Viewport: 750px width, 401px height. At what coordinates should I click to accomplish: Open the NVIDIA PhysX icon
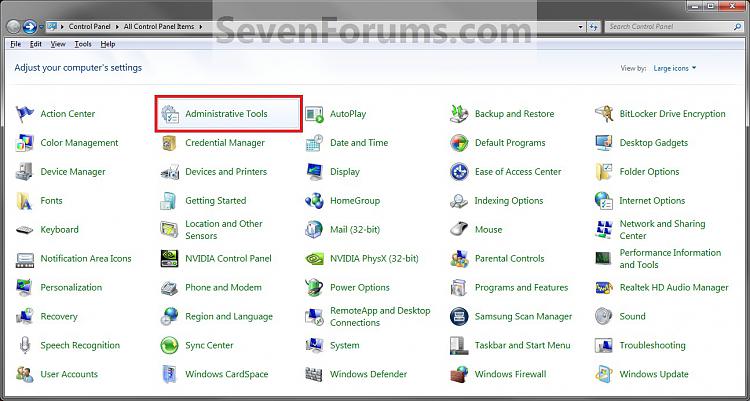pos(314,259)
